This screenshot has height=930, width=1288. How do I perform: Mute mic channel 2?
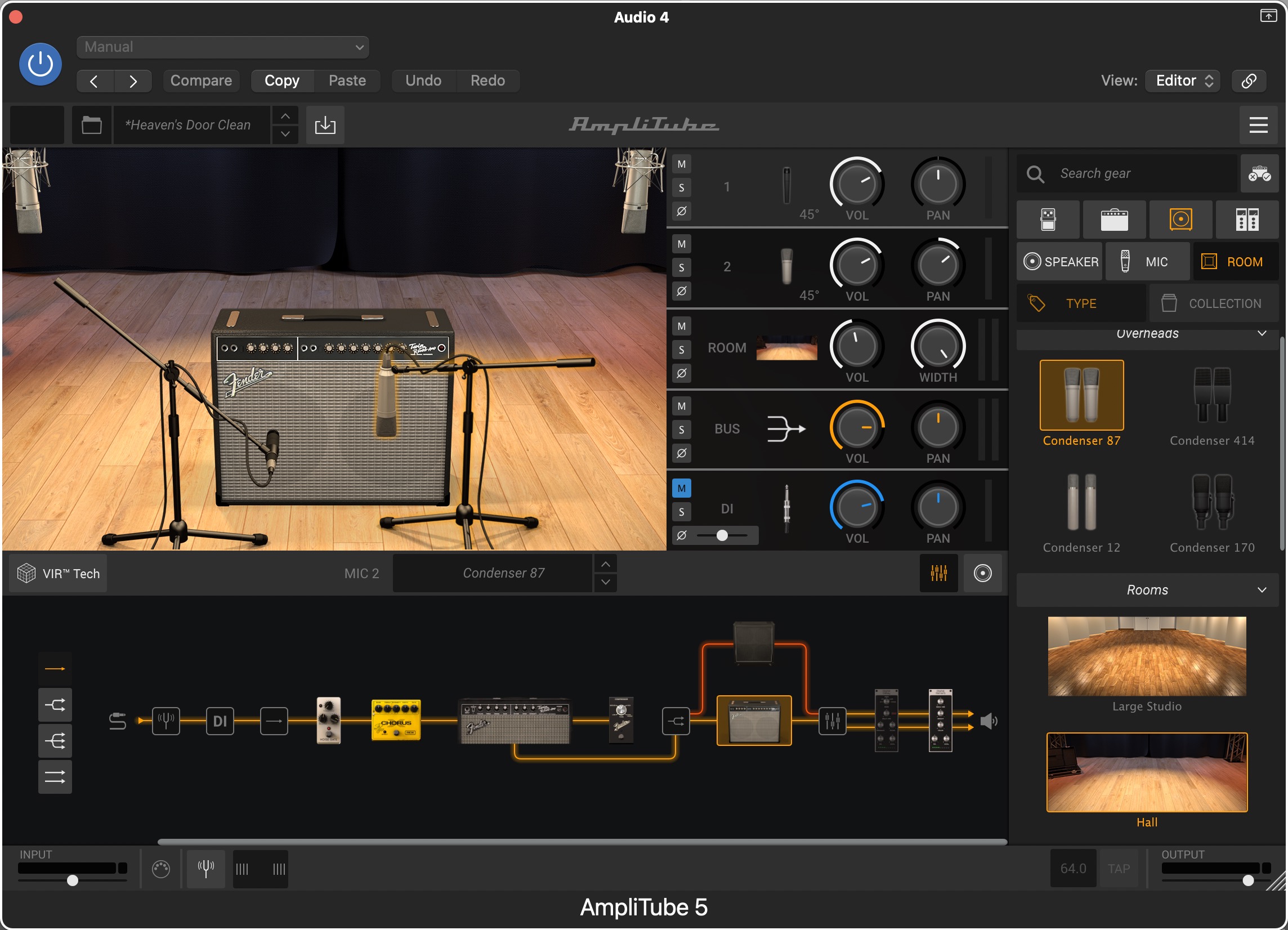click(x=682, y=244)
